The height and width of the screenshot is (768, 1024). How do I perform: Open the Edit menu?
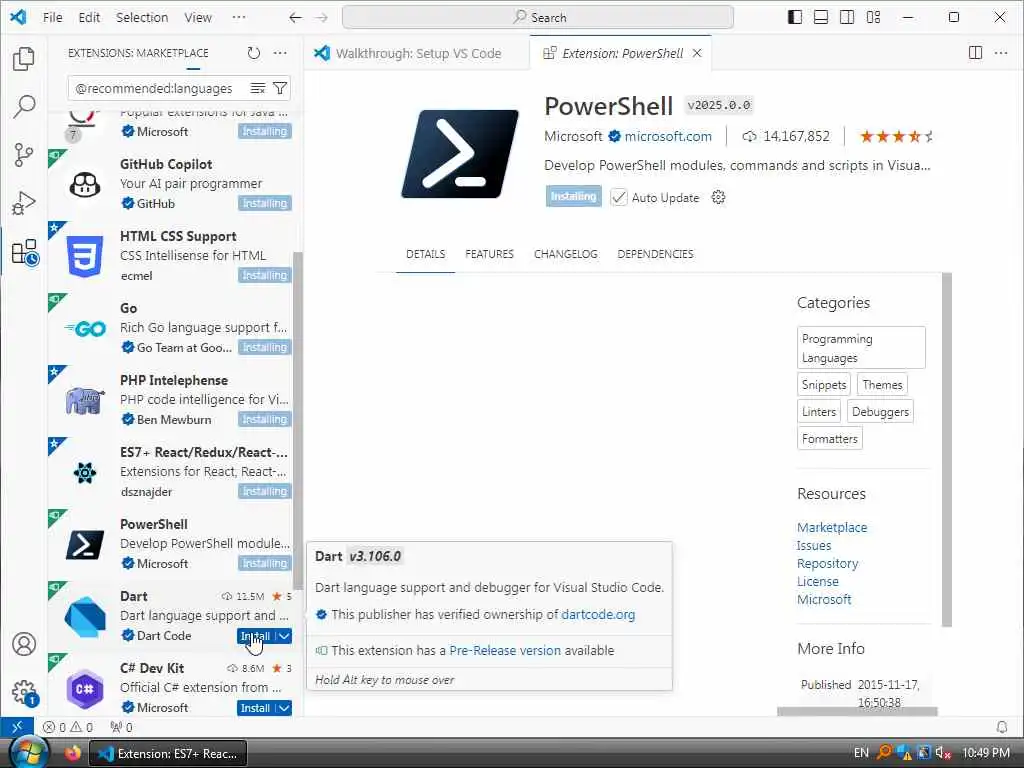point(89,18)
